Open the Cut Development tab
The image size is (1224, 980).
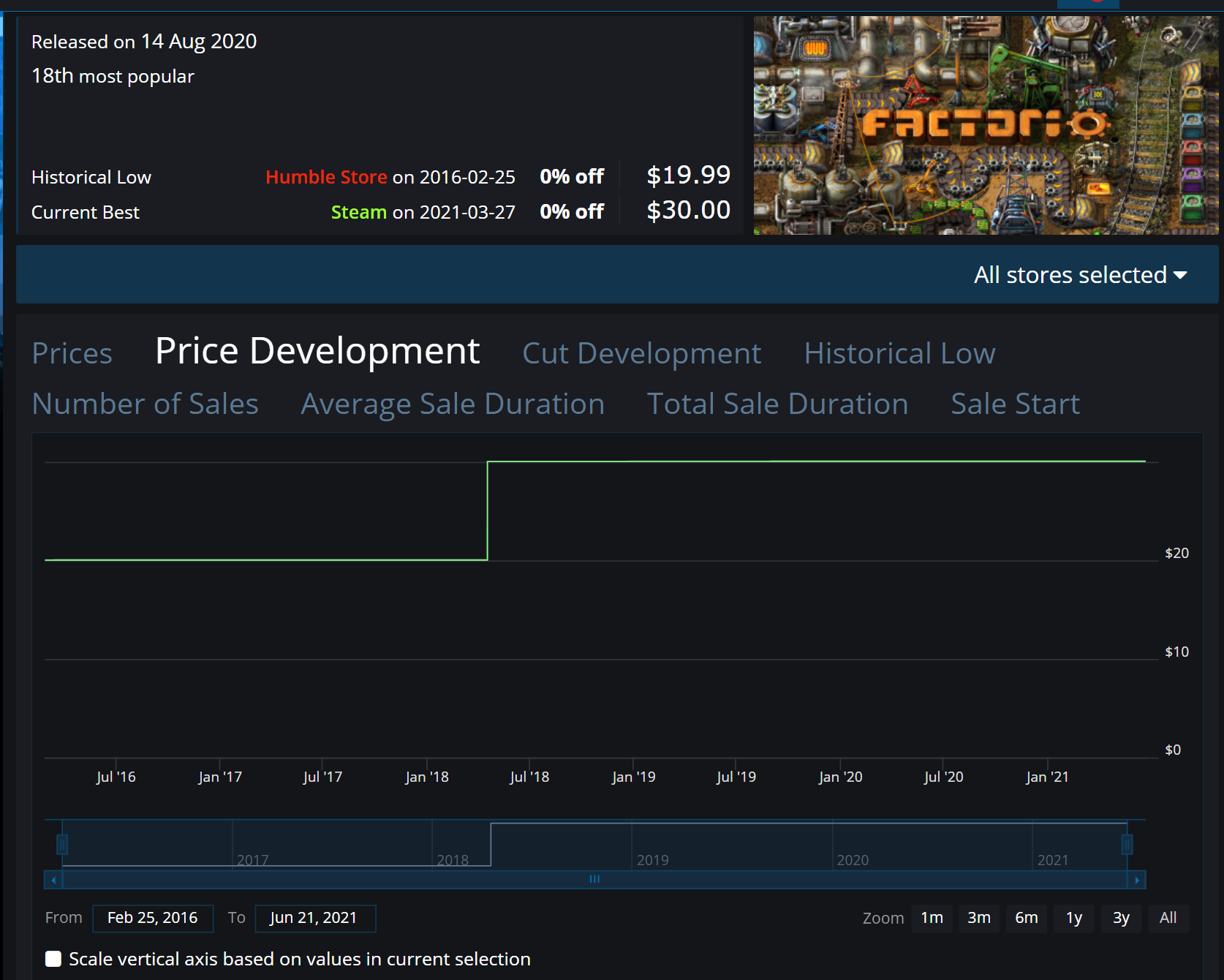click(641, 353)
